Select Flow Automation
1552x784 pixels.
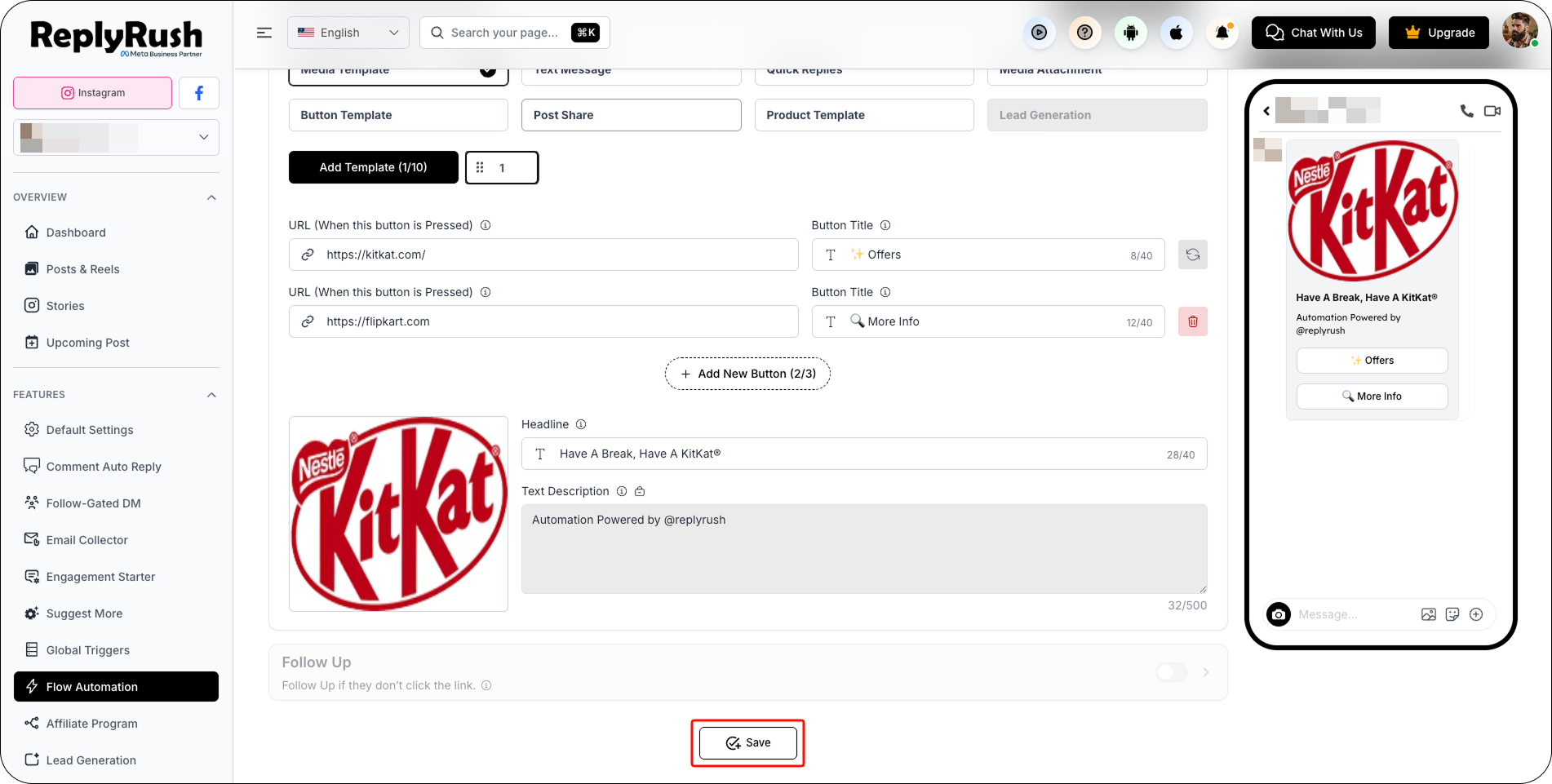point(116,687)
